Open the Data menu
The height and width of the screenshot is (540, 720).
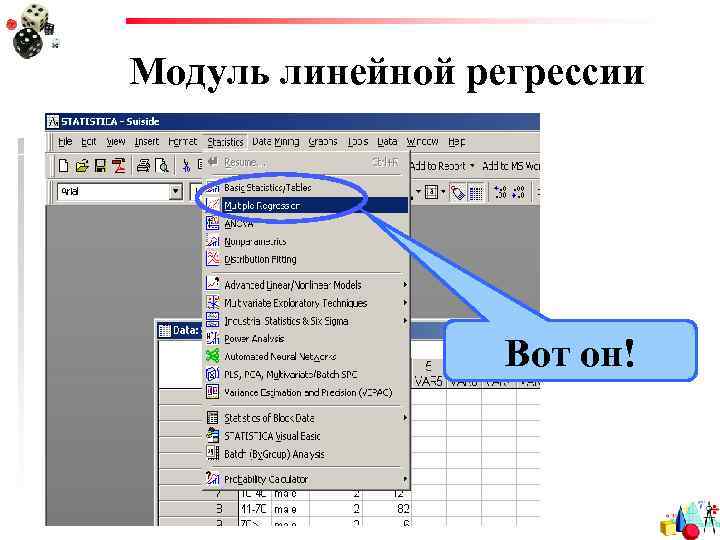387,142
